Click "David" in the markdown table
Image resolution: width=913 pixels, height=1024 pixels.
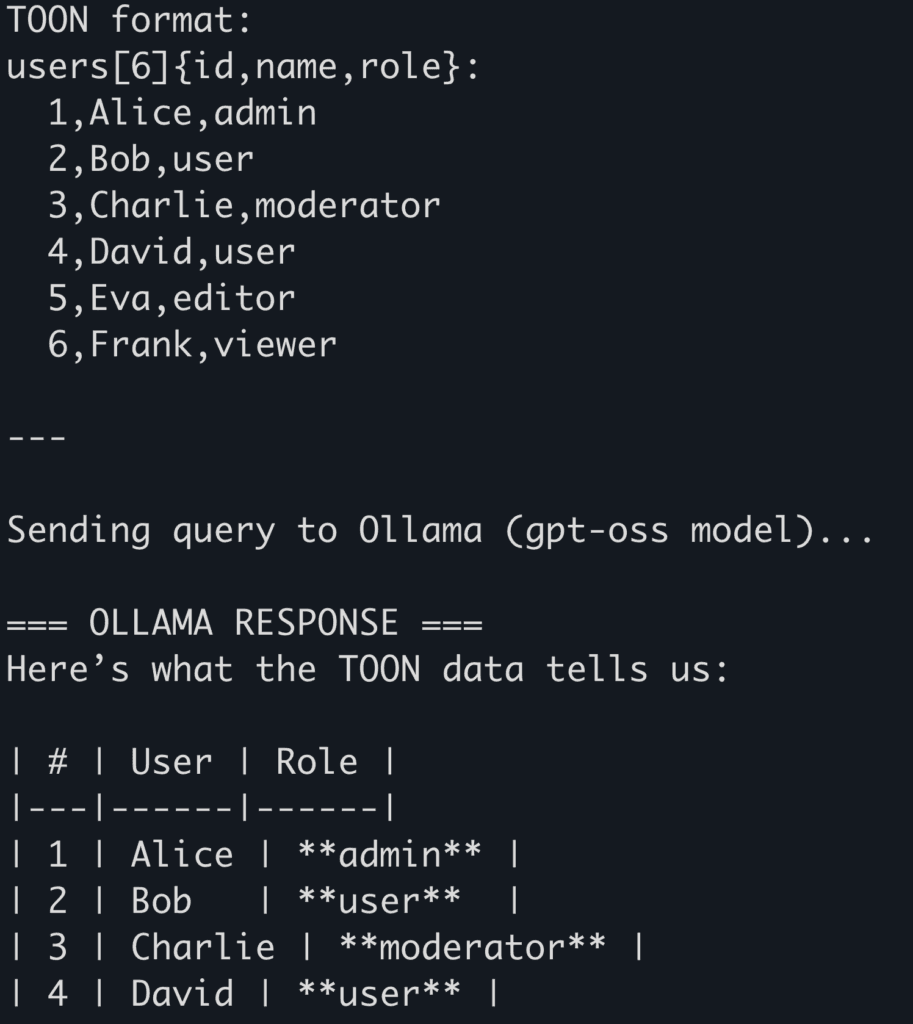click(x=182, y=993)
